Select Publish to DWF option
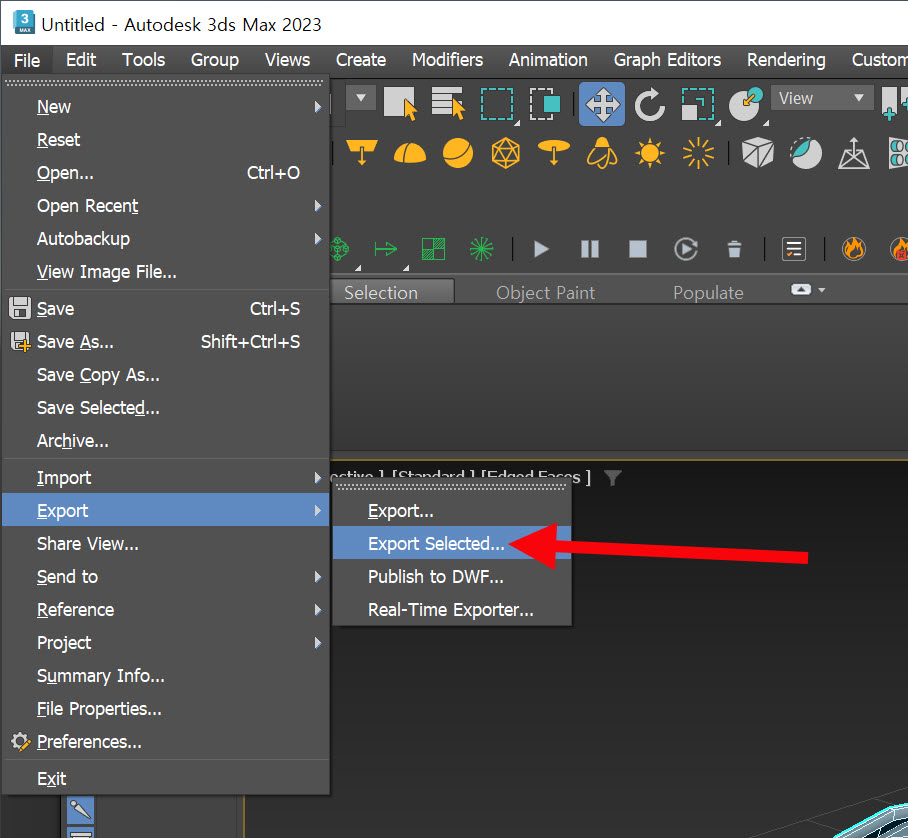 pyautogui.click(x=452, y=577)
